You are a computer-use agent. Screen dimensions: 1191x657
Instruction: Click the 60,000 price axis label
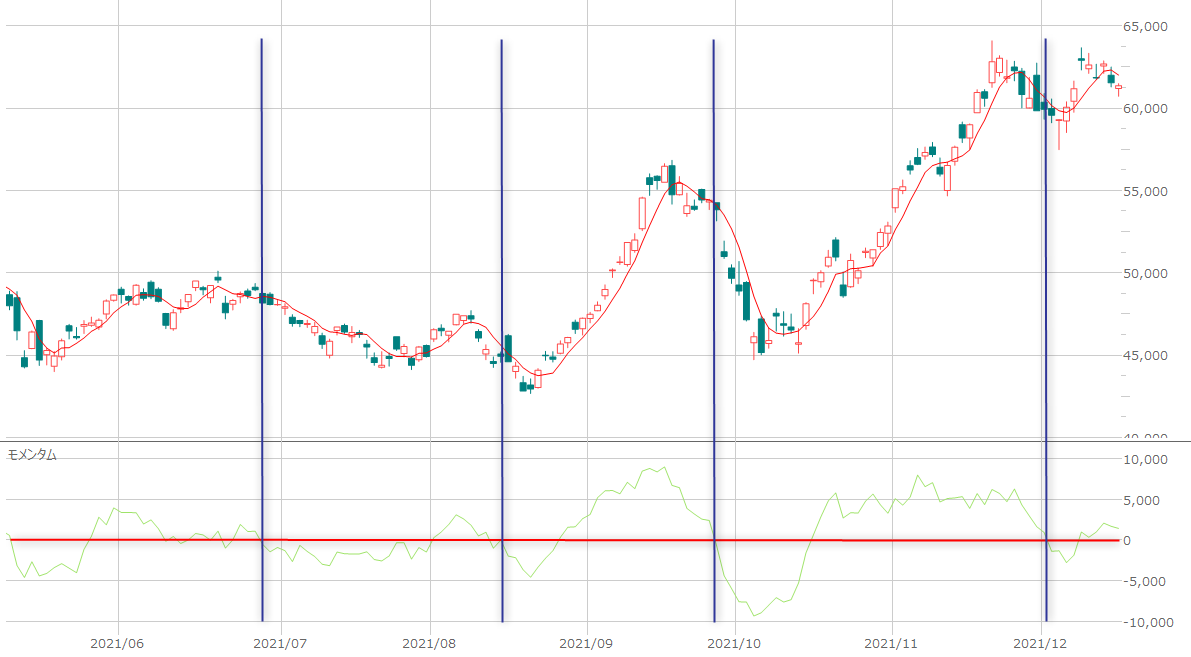pos(1142,109)
